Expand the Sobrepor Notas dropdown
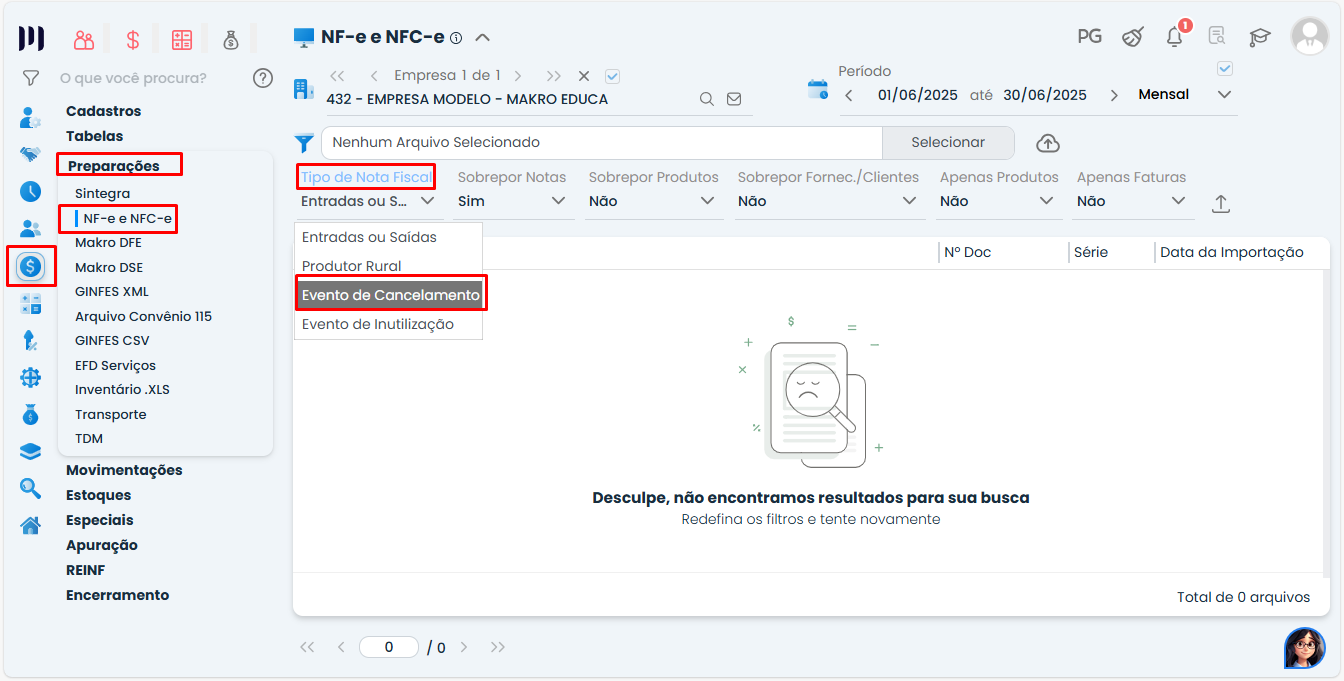This screenshot has width=1344, height=681. coord(514,201)
